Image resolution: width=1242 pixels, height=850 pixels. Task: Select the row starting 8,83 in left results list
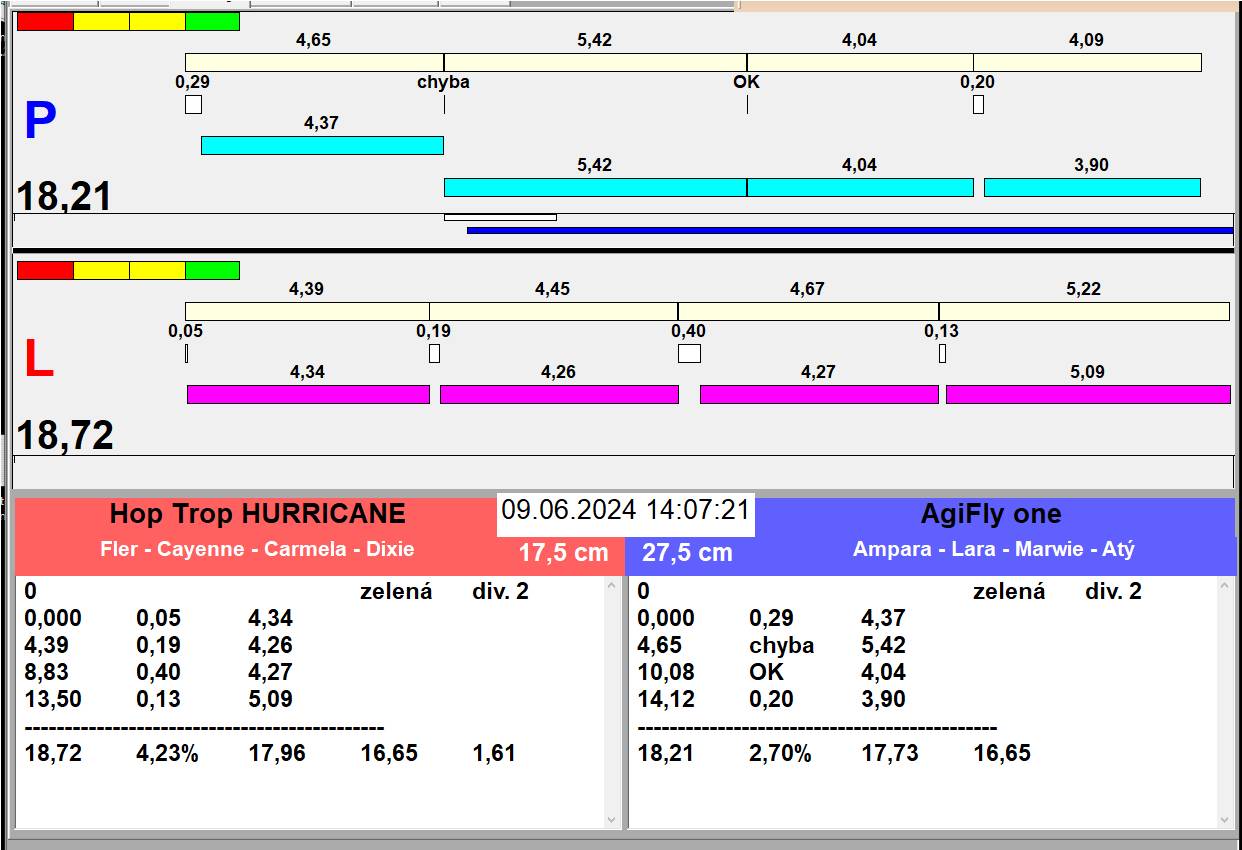[310, 672]
